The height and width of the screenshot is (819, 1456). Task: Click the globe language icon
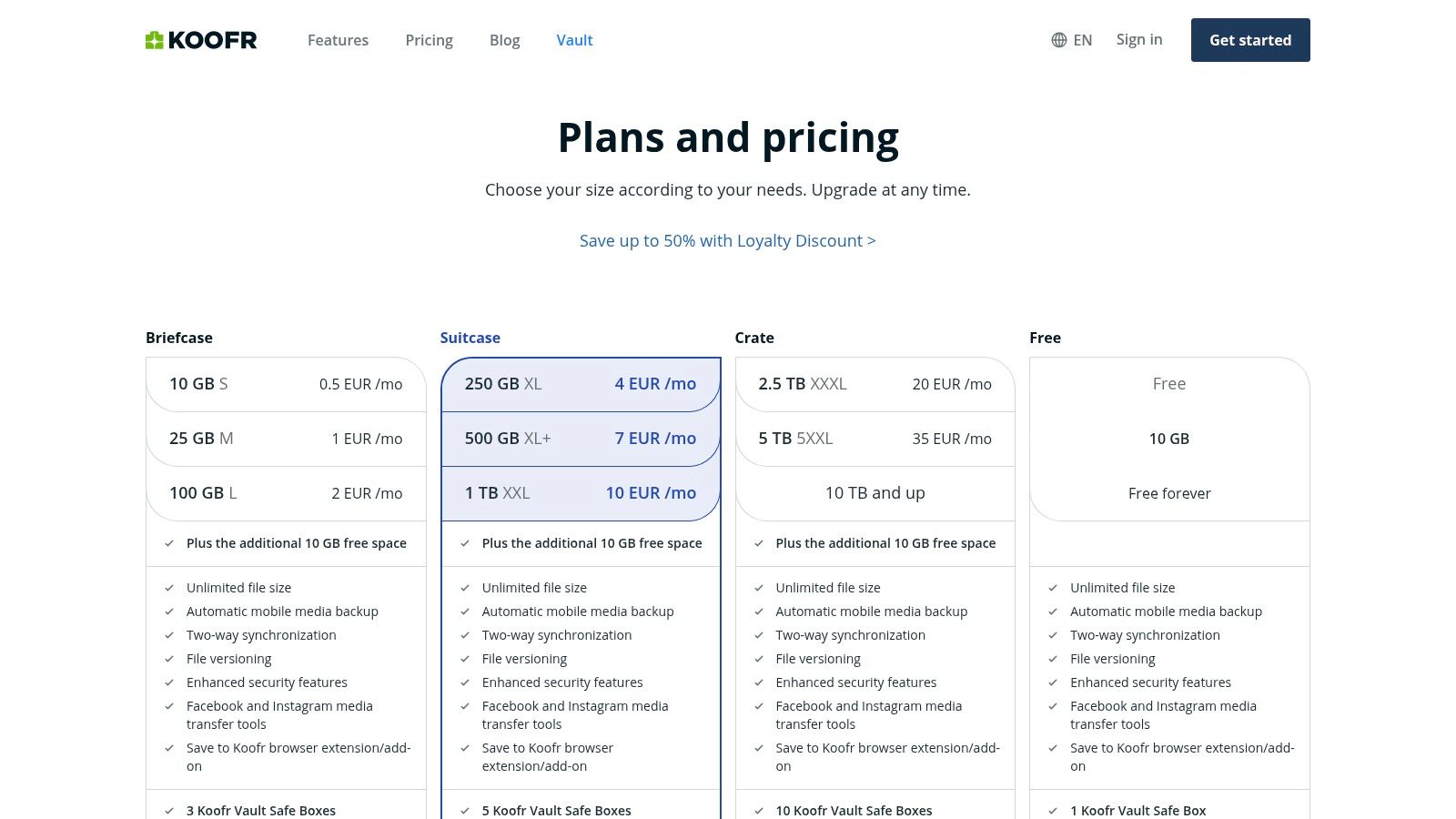point(1059,40)
